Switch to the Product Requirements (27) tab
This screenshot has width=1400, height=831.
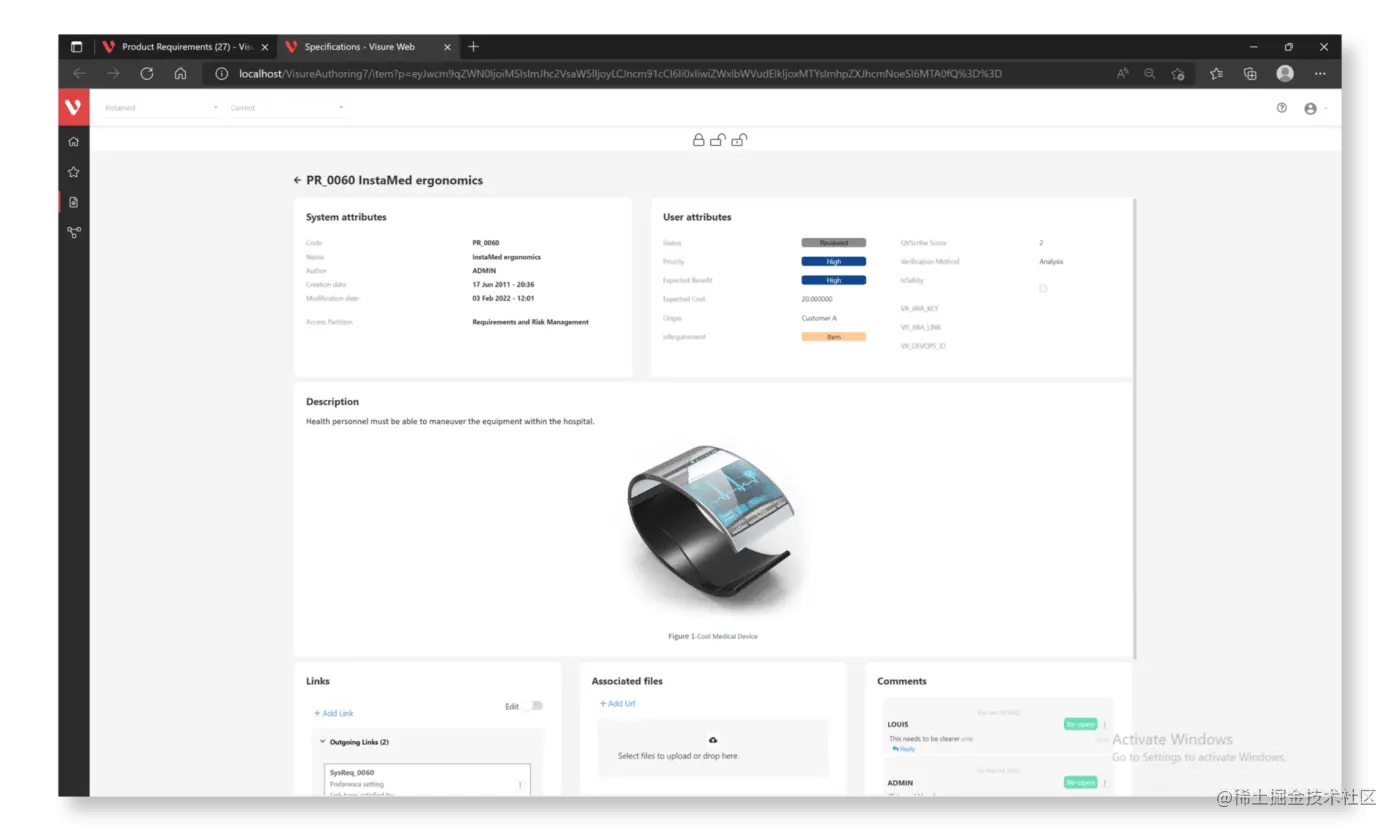click(186, 47)
